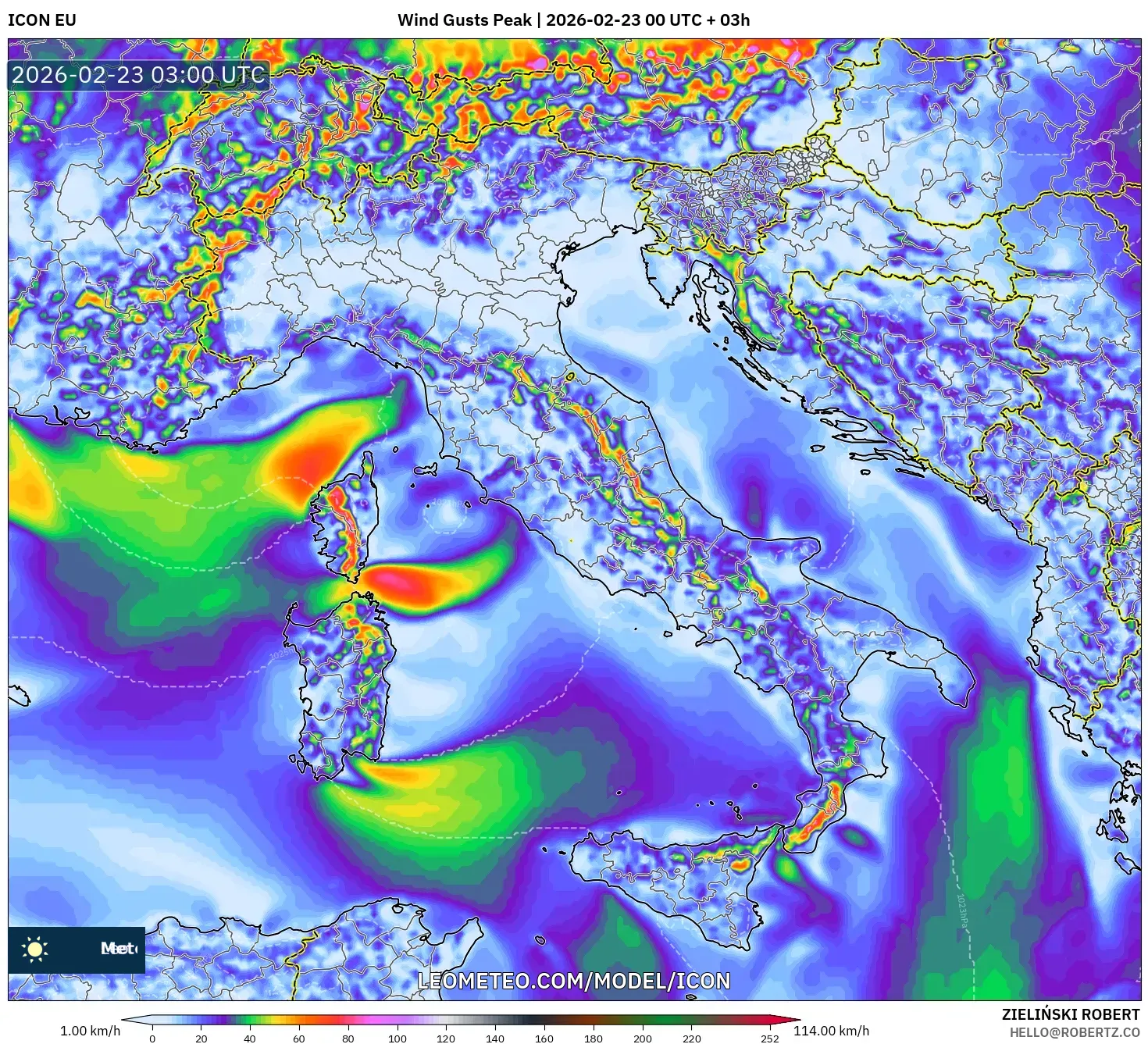
Task: Click the 1023hPa isobar label near Sicily
Action: [961, 910]
